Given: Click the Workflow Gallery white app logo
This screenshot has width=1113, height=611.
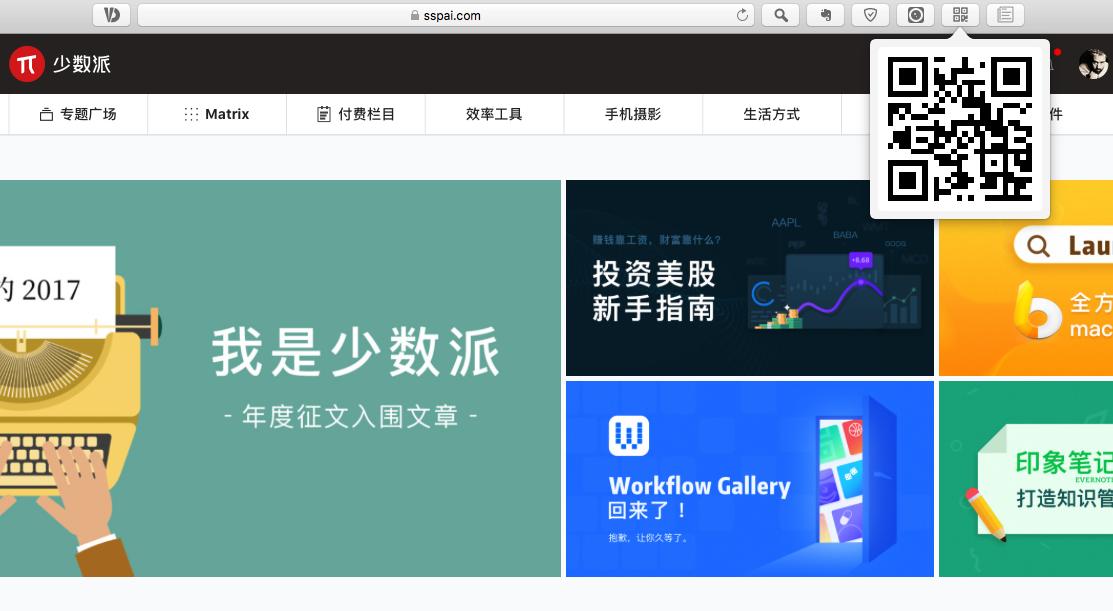Looking at the screenshot, I should pyautogui.click(x=629, y=436).
